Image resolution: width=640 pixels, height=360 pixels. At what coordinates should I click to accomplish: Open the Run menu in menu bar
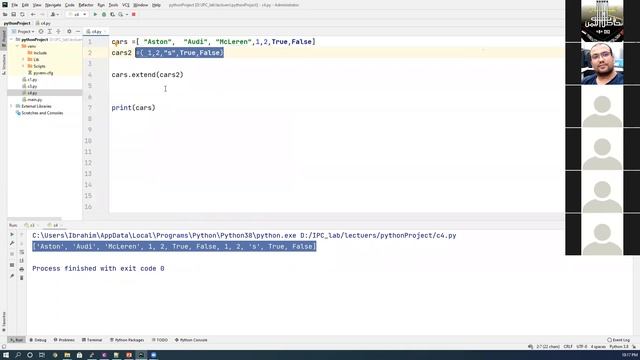pos(101,5)
